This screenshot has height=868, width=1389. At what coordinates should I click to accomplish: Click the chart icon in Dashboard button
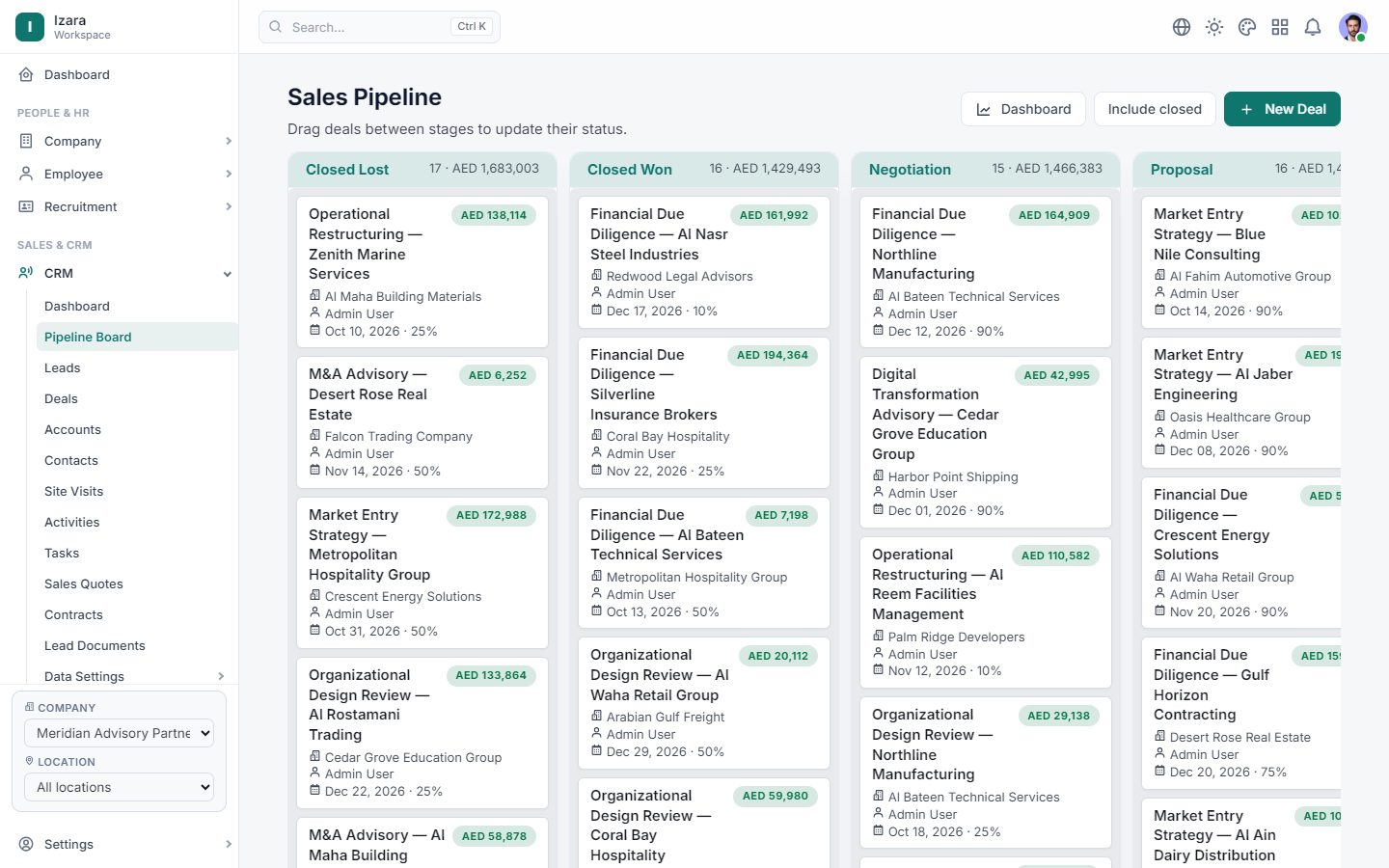[x=984, y=110]
